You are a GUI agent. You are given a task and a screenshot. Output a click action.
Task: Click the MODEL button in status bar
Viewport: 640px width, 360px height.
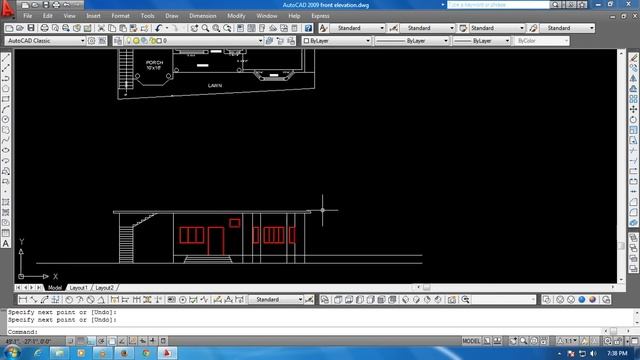click(x=471, y=341)
